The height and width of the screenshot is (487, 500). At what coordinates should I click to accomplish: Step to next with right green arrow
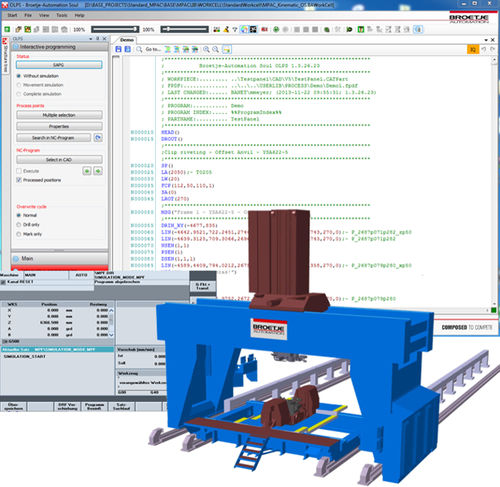click(98, 171)
